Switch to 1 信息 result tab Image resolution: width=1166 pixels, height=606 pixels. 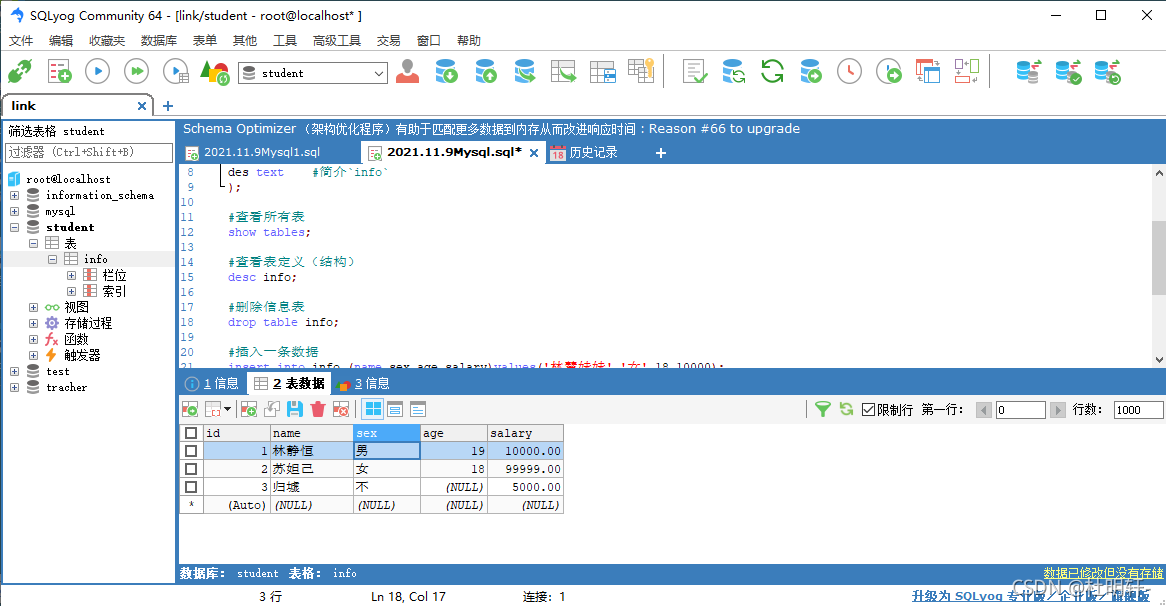click(213, 383)
